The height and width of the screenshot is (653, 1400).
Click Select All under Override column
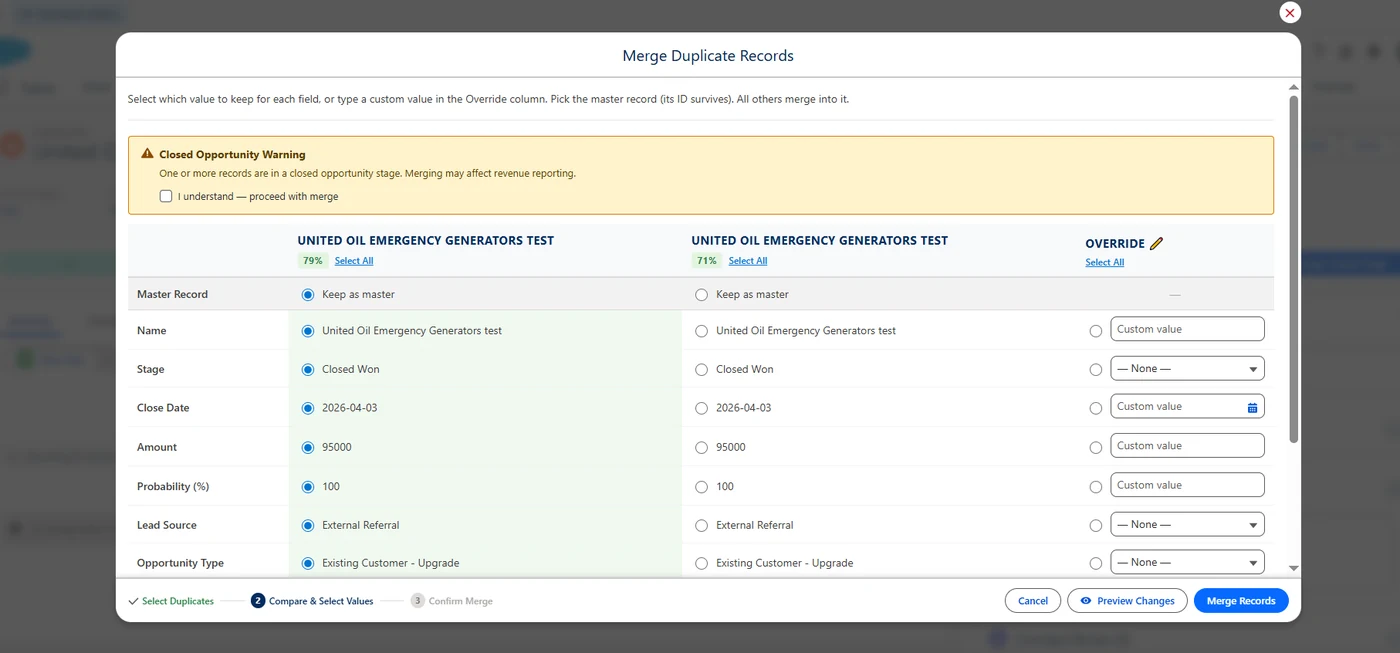click(1105, 263)
